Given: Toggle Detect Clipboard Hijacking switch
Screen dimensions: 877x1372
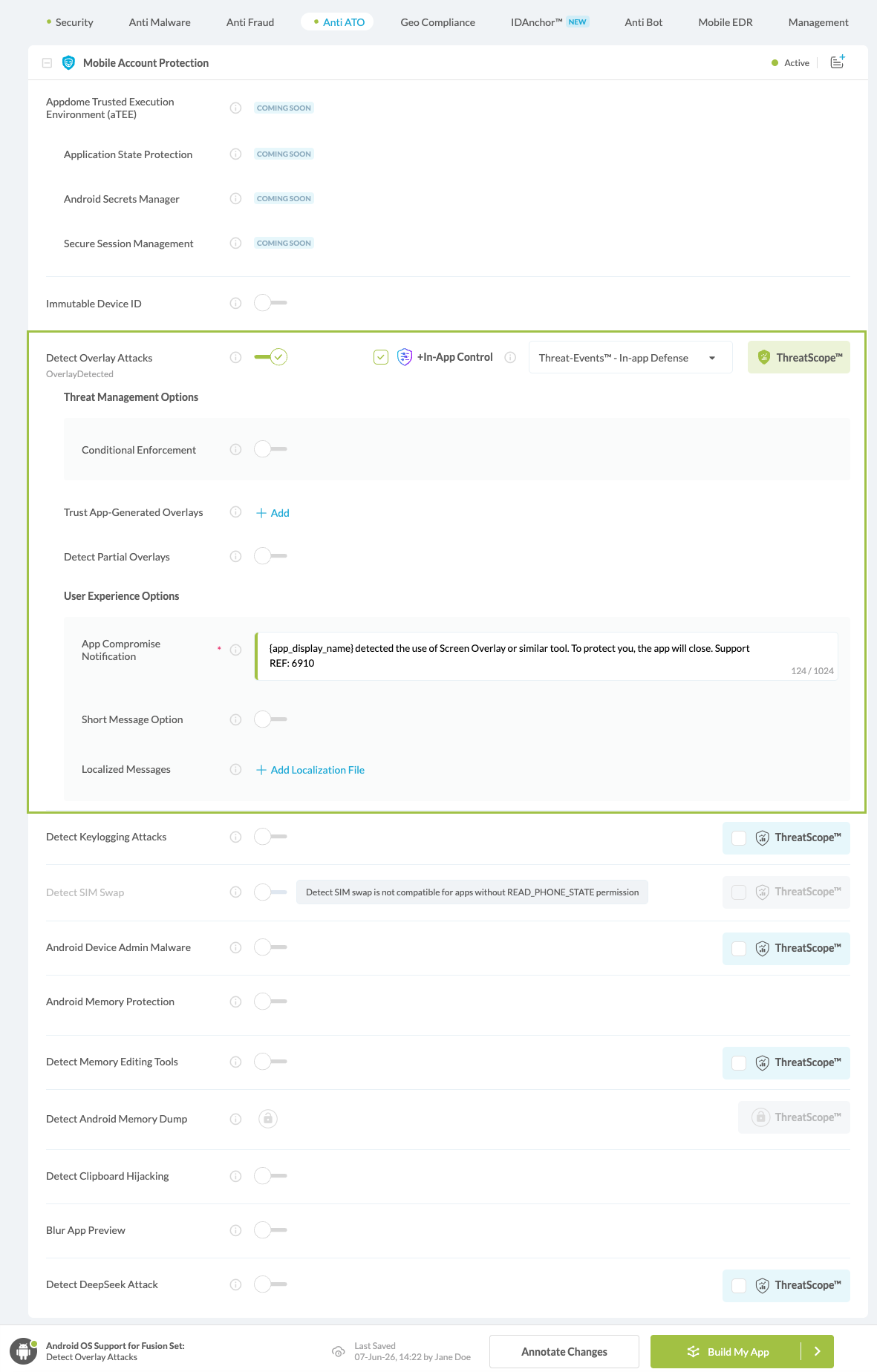Looking at the screenshot, I should [270, 1176].
